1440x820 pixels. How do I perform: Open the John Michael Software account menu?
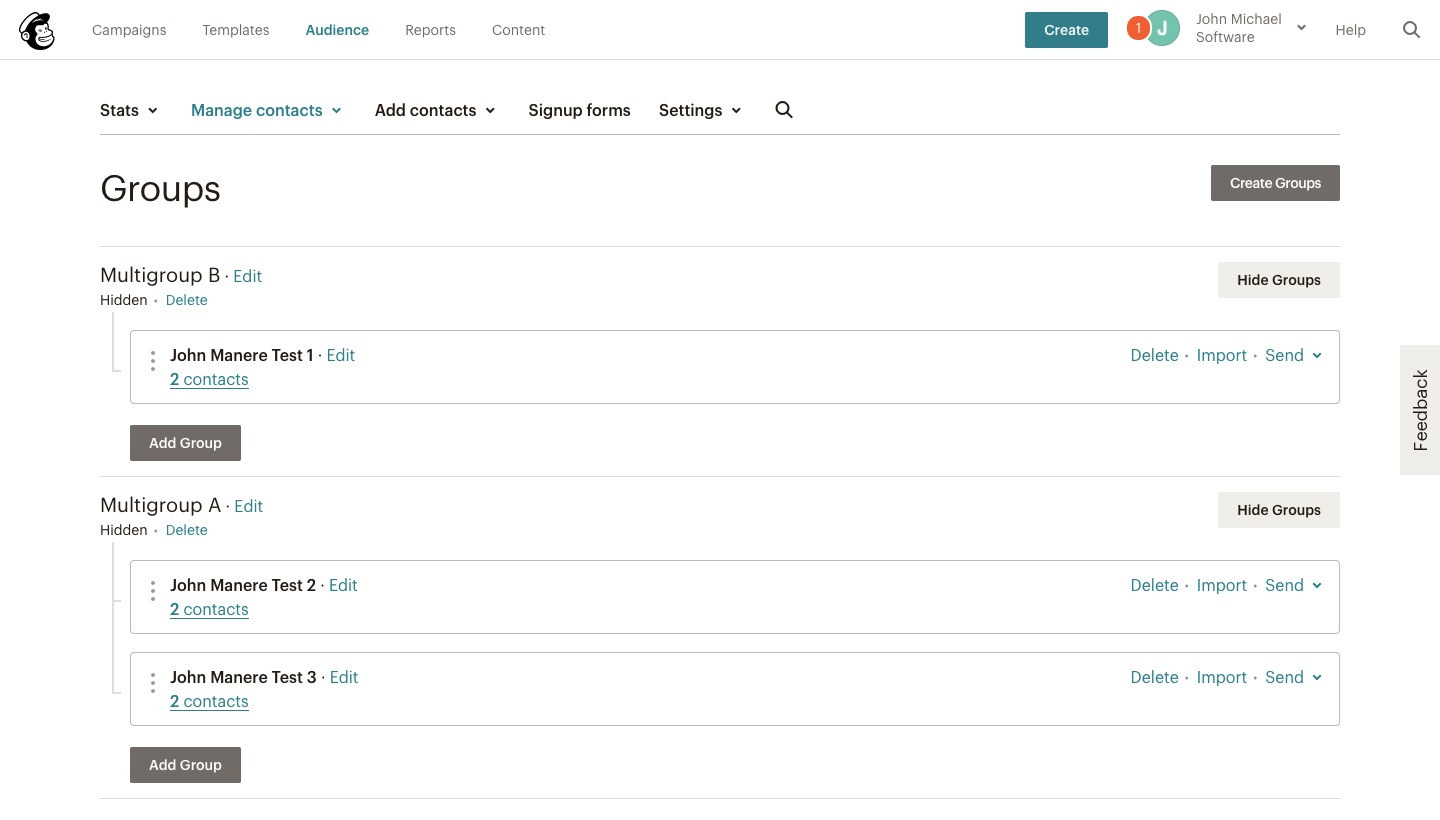click(1250, 28)
